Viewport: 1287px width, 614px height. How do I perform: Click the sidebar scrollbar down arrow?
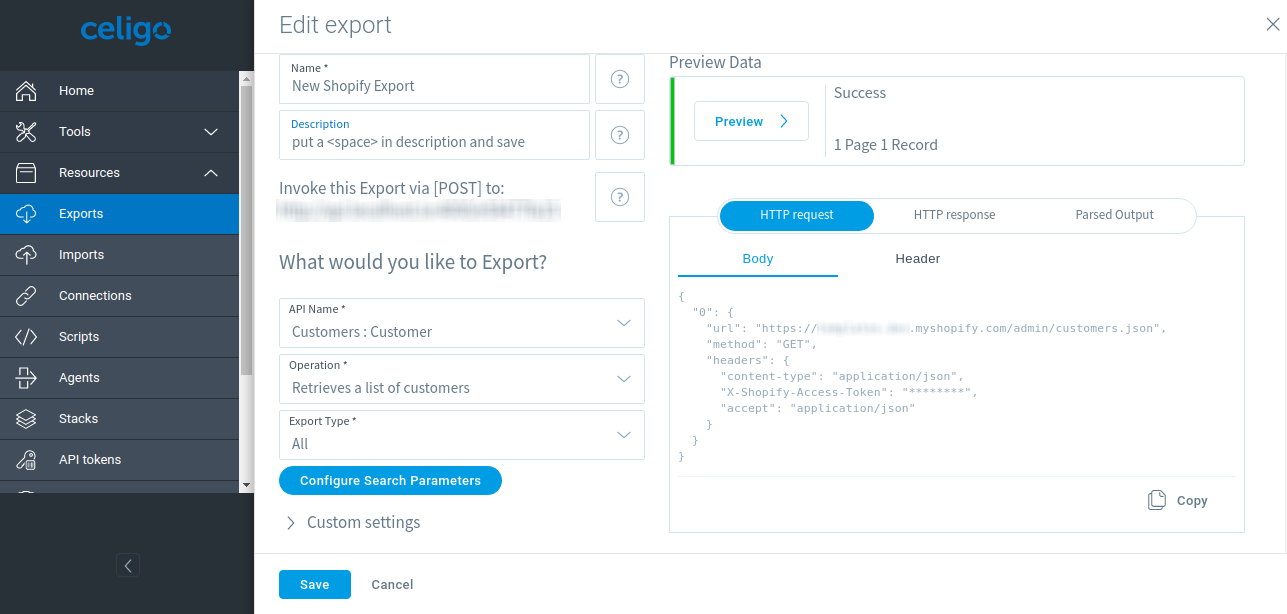(x=247, y=485)
